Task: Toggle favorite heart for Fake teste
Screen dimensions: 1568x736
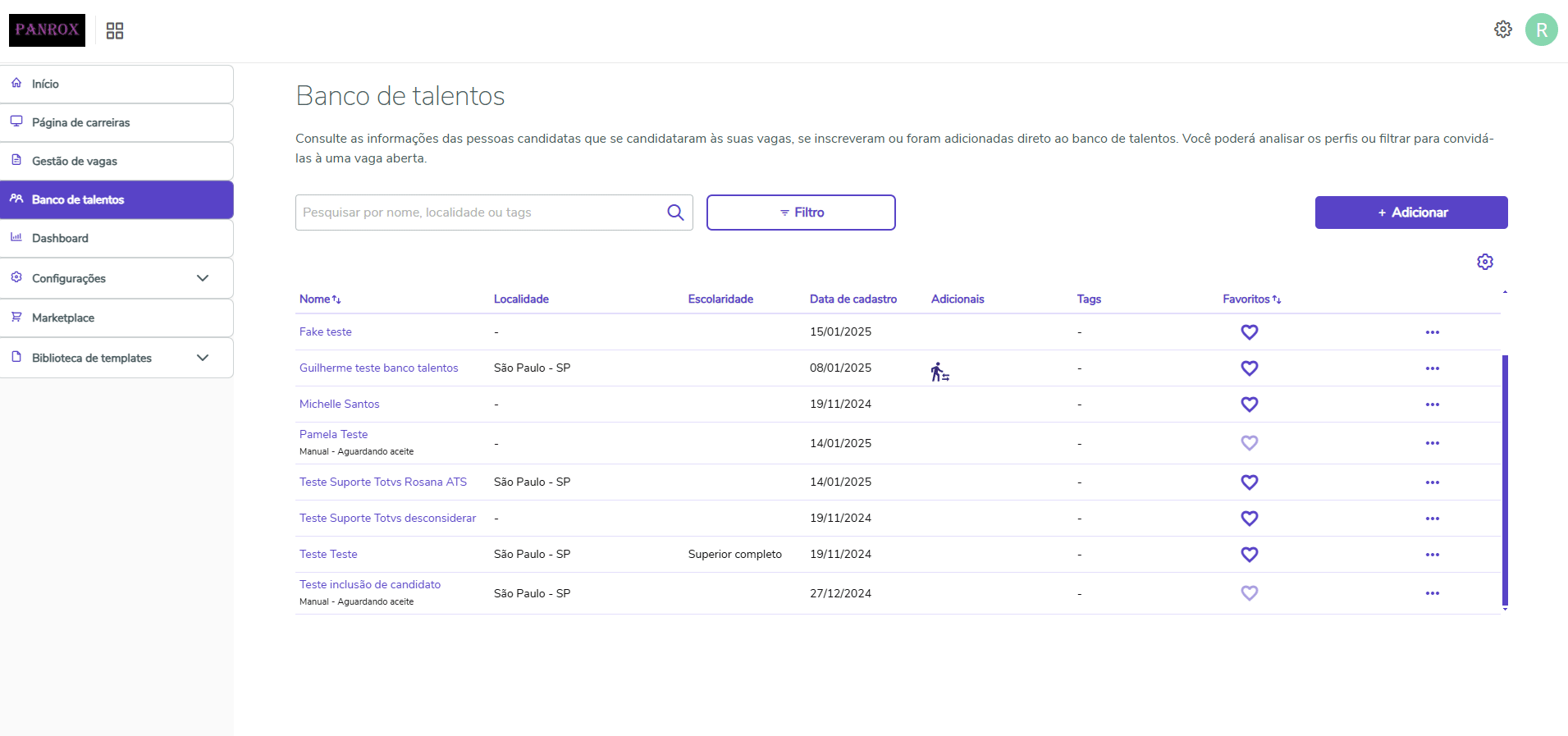Action: coord(1249,332)
